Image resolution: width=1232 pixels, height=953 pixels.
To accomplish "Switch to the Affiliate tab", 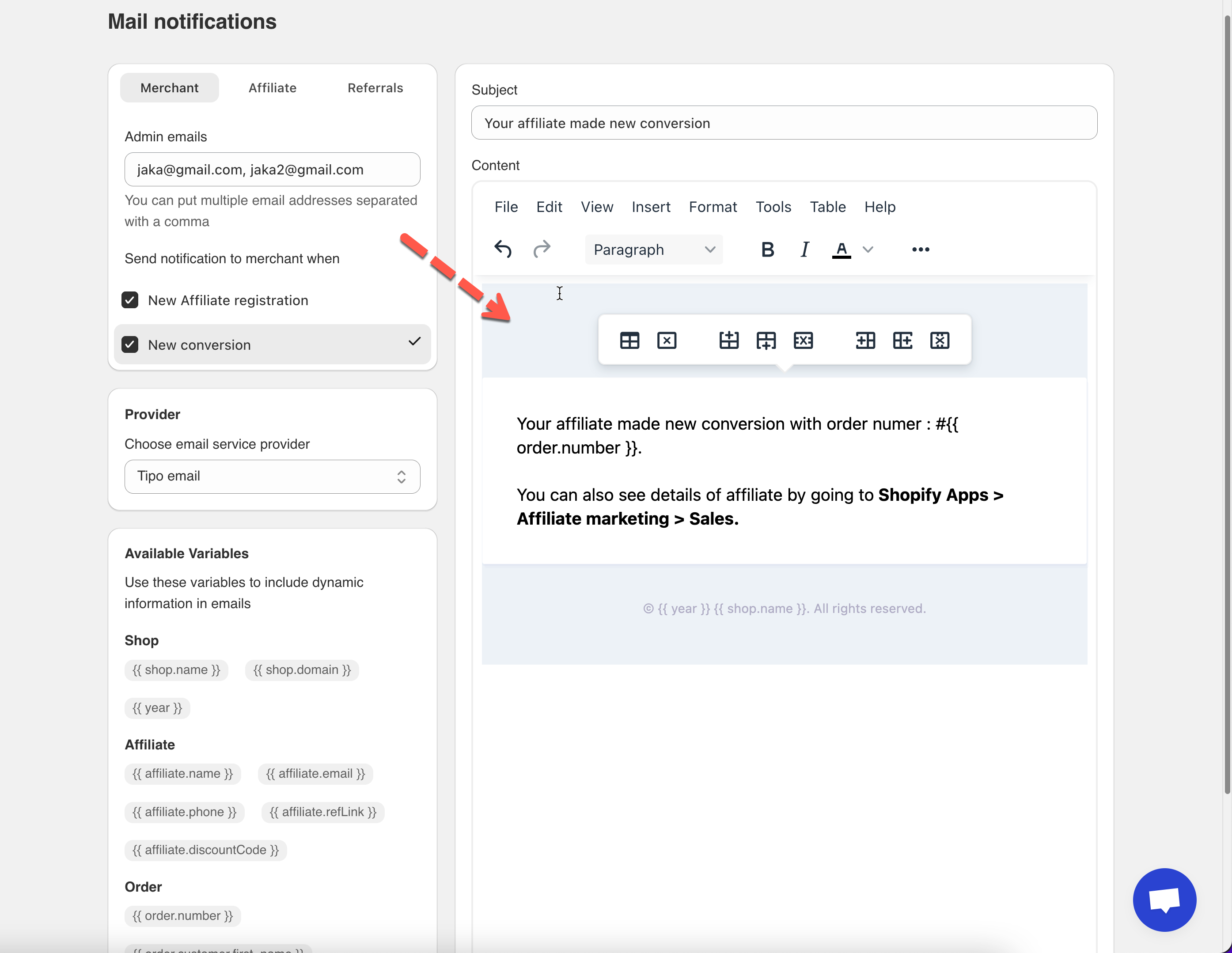I will click(x=273, y=88).
